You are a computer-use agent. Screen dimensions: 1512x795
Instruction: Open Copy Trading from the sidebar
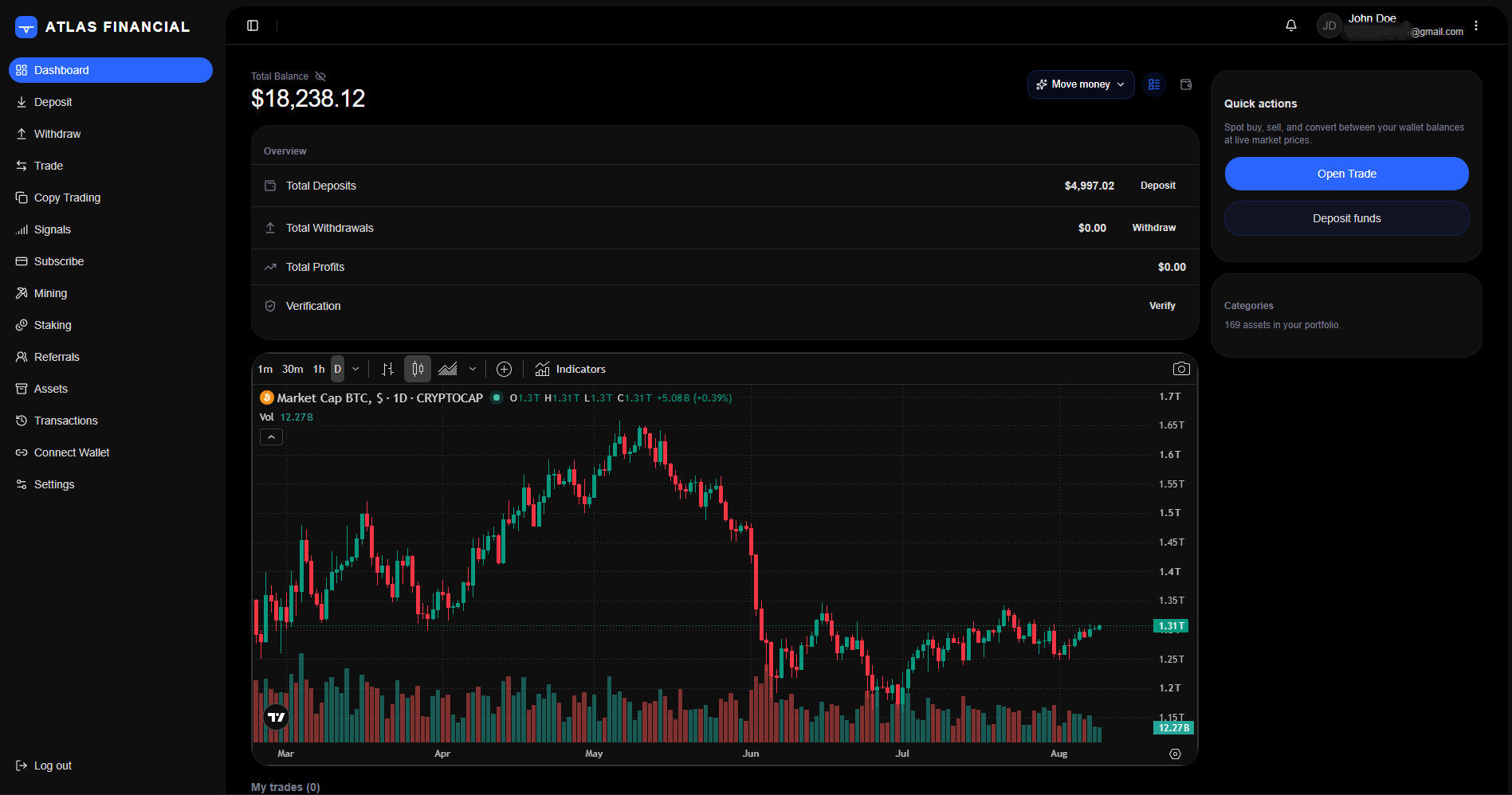click(111, 198)
